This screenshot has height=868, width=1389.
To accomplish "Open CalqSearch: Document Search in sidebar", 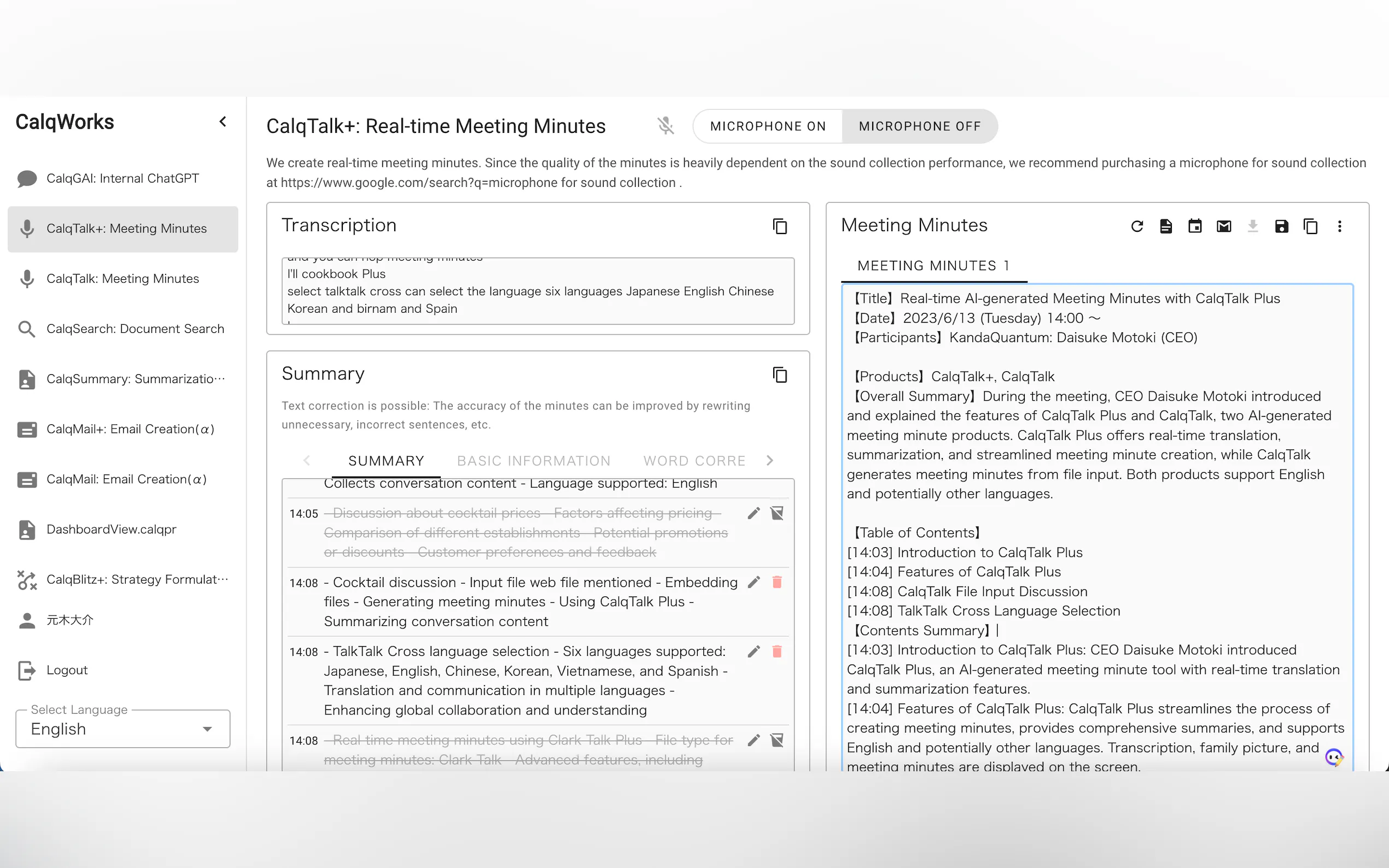I will (x=135, y=329).
